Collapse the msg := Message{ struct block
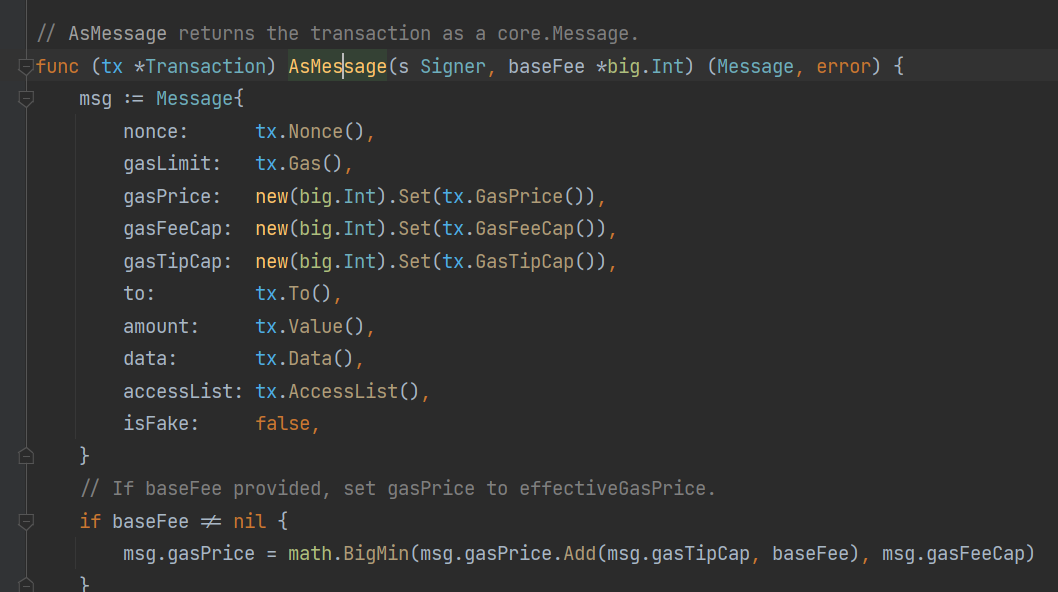 click(x=26, y=100)
